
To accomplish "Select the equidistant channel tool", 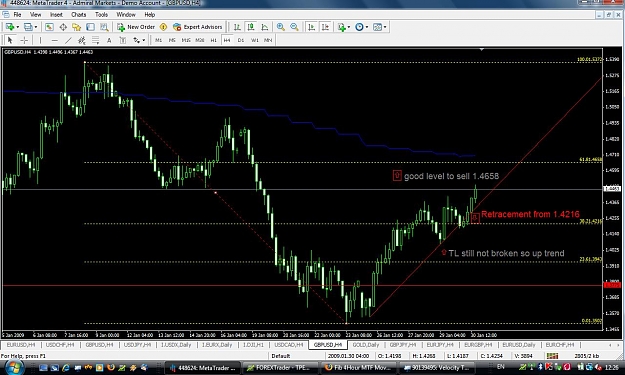I will pos(82,40).
